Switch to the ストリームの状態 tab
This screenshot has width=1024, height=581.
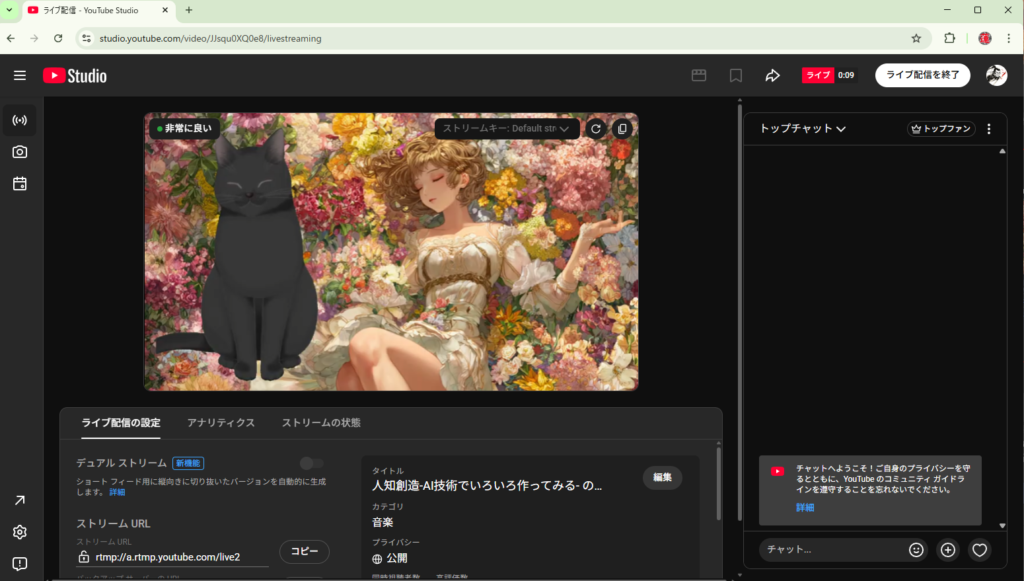(321, 423)
